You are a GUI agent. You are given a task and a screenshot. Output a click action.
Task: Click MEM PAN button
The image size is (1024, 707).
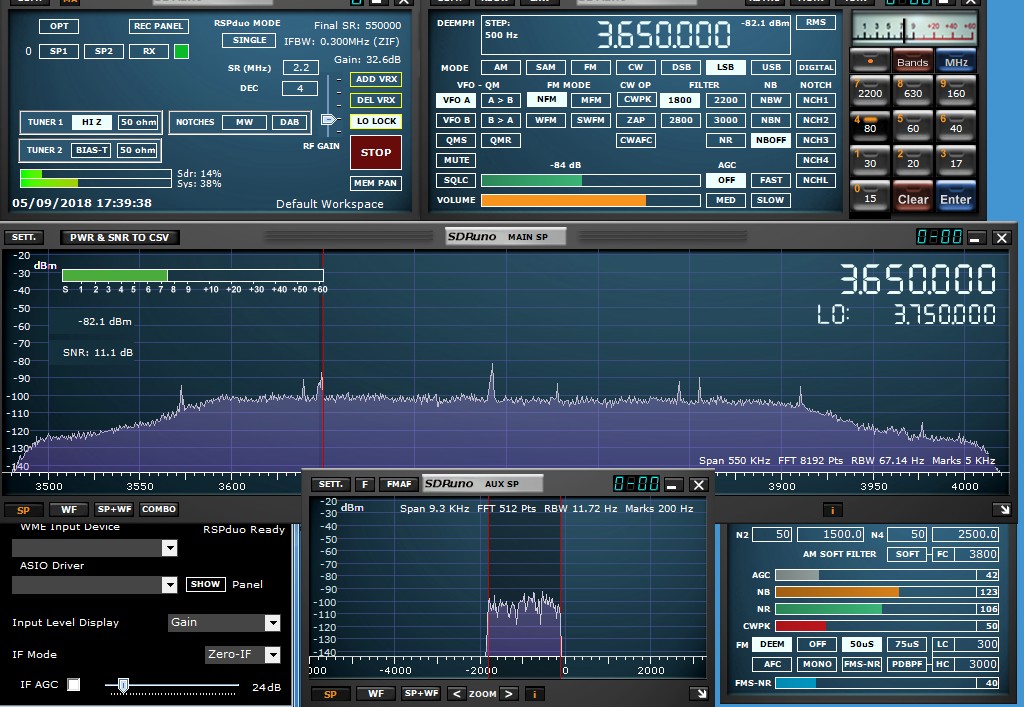click(376, 183)
